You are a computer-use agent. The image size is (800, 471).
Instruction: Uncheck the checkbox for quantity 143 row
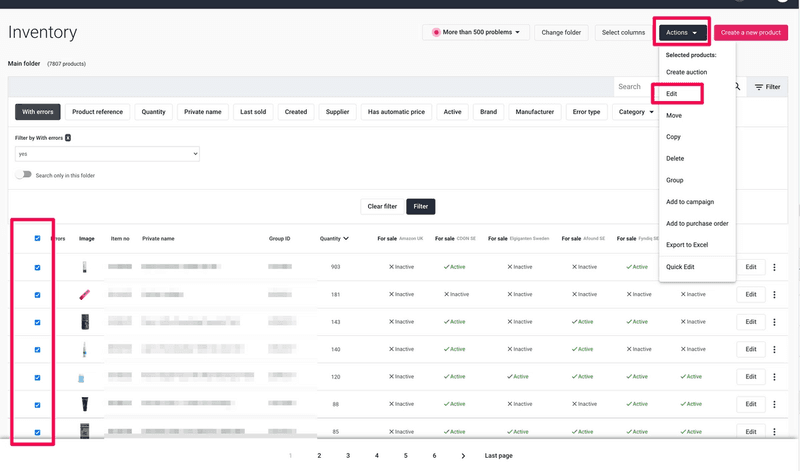[37, 323]
